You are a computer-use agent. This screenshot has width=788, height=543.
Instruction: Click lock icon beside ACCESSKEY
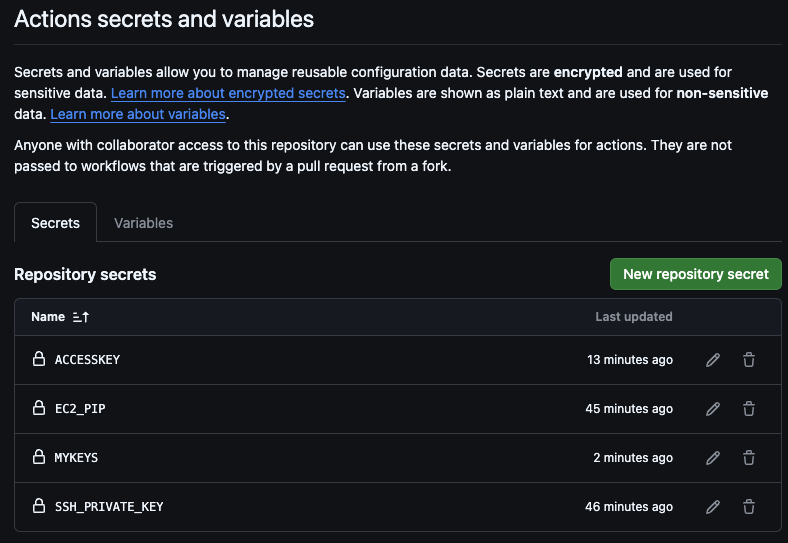point(39,359)
